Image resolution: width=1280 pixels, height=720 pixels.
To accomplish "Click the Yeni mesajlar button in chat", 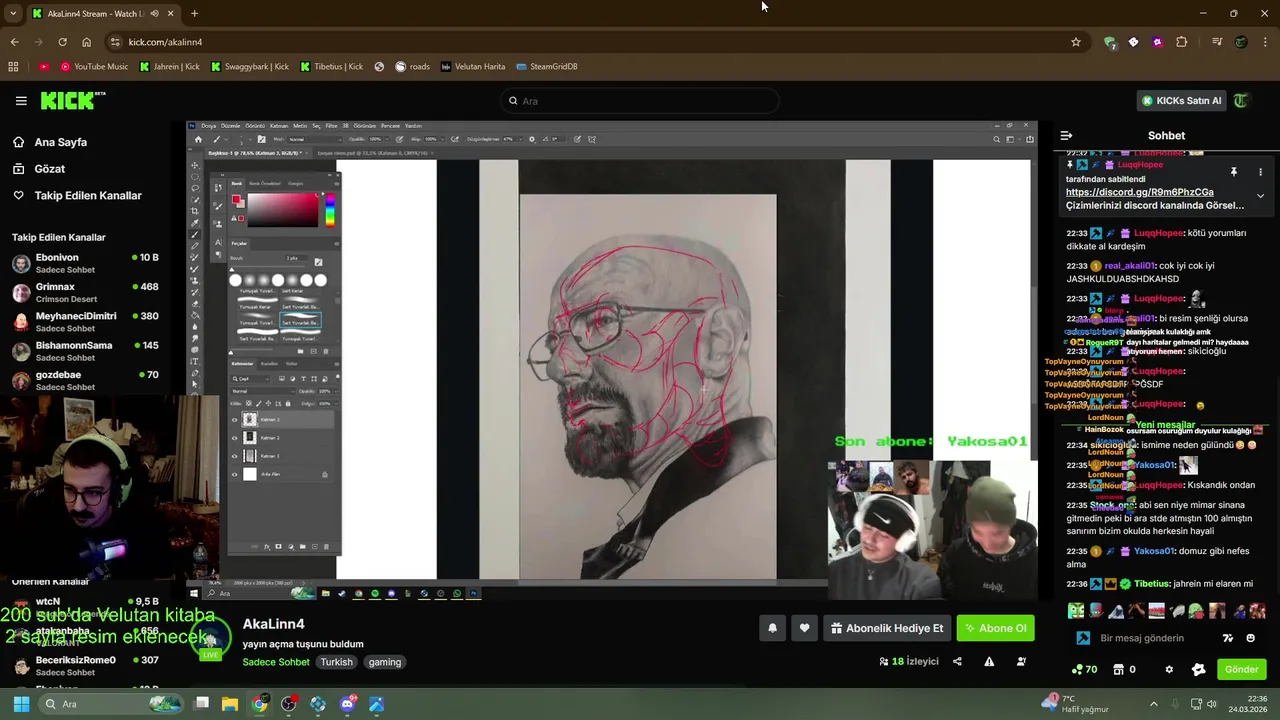I will 1165,425.
